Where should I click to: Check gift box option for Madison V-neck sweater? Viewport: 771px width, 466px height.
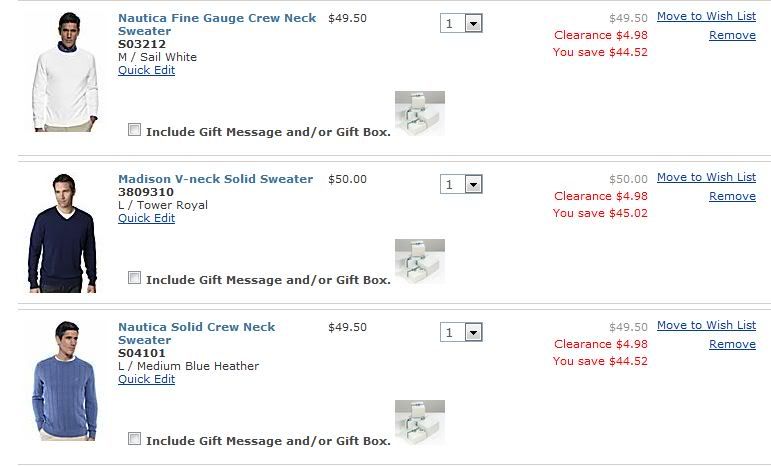coord(135,278)
